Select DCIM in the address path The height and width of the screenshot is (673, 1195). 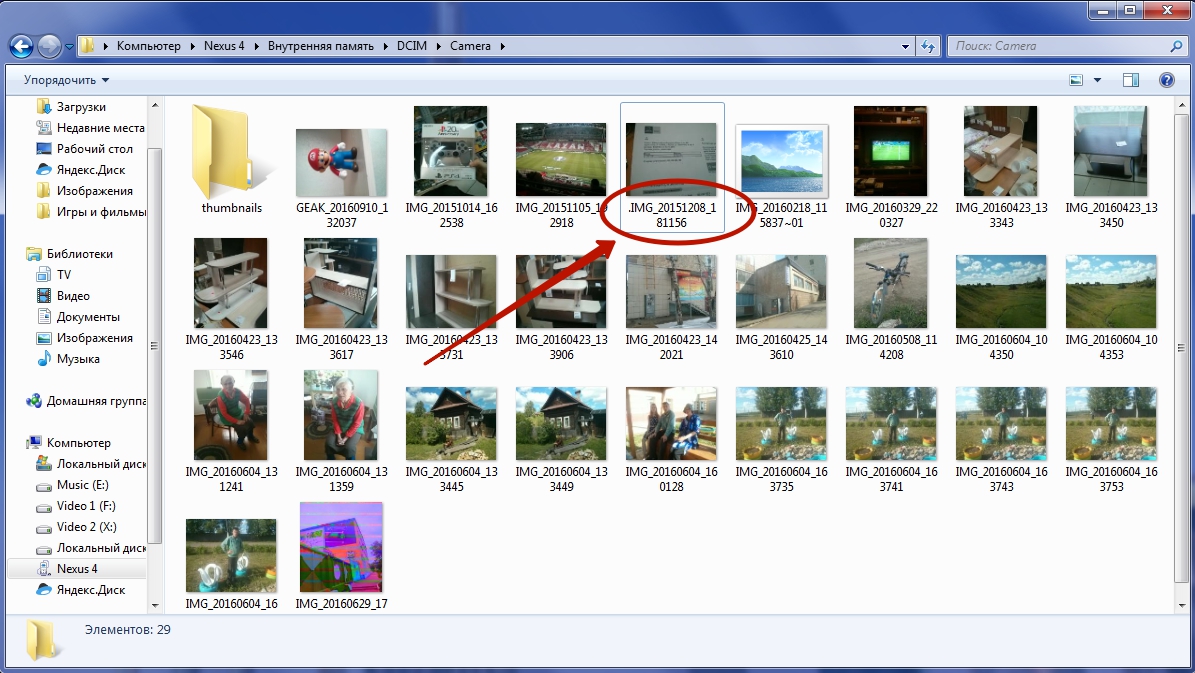click(412, 46)
